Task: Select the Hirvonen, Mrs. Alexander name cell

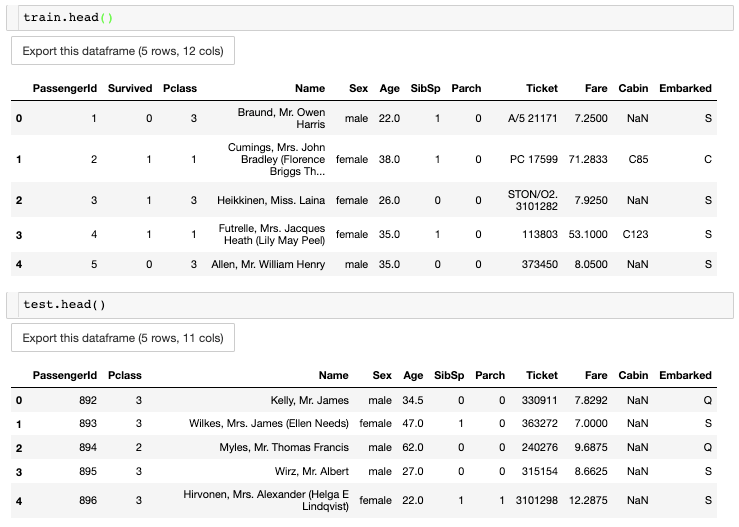Action: tap(266, 500)
